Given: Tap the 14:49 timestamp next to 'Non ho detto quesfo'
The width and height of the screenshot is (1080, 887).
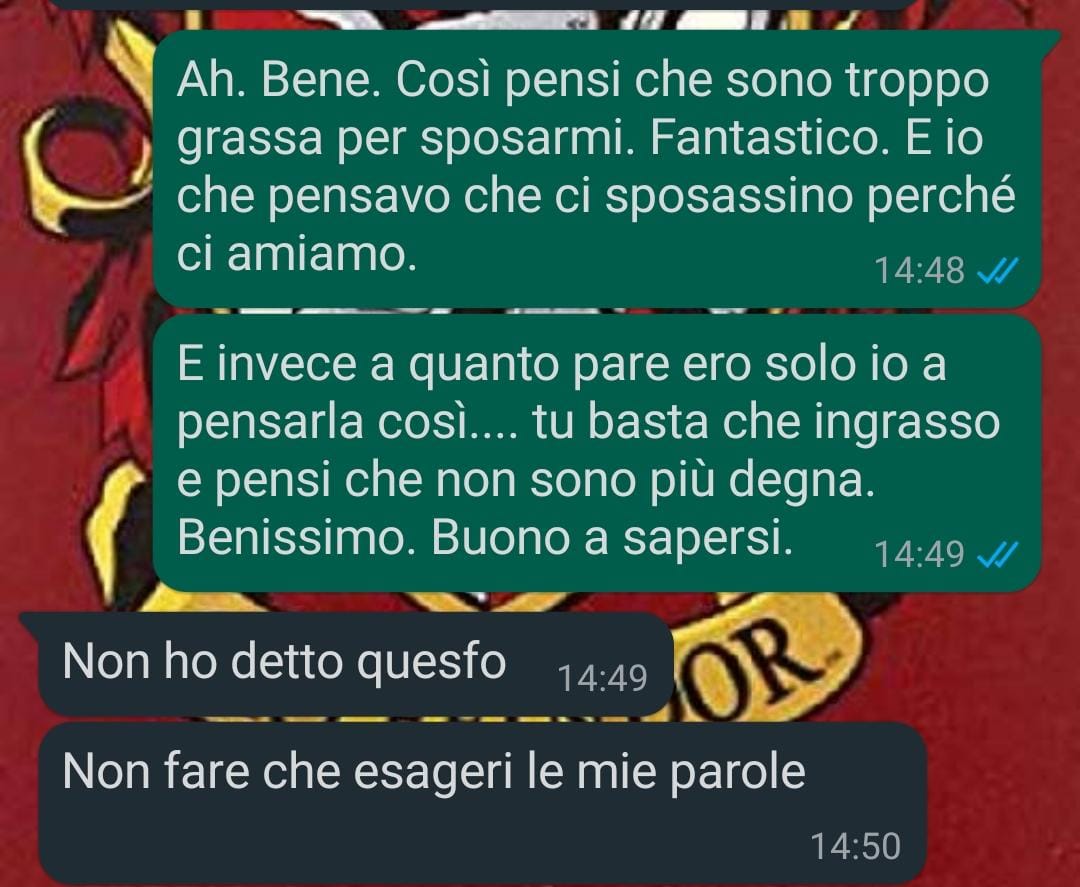Looking at the screenshot, I should tap(602, 678).
